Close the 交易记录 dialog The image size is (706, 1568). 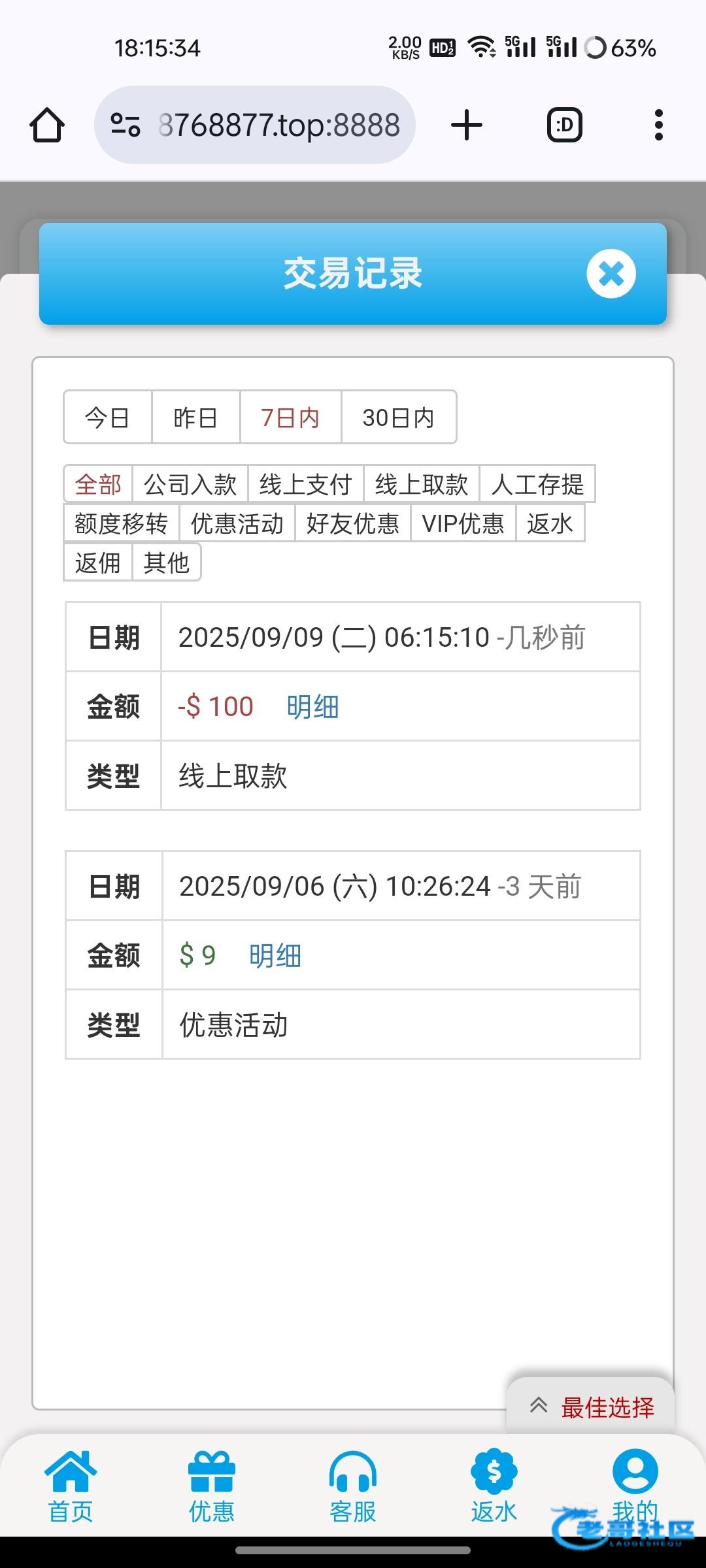[x=611, y=274]
